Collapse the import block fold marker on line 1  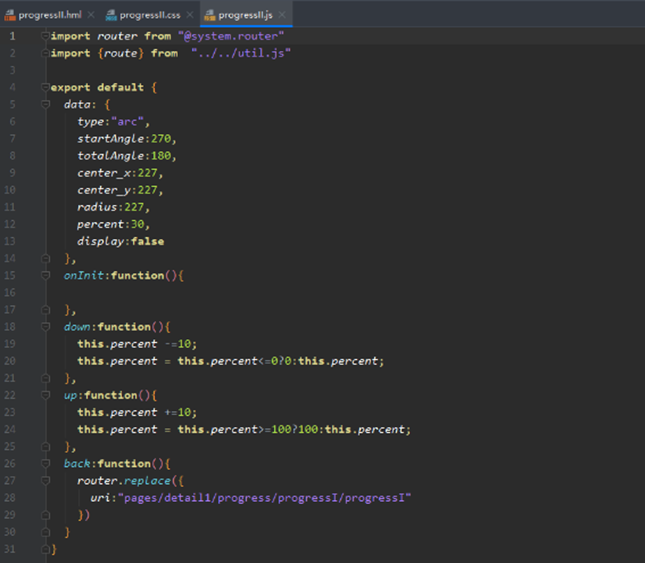click(45, 36)
